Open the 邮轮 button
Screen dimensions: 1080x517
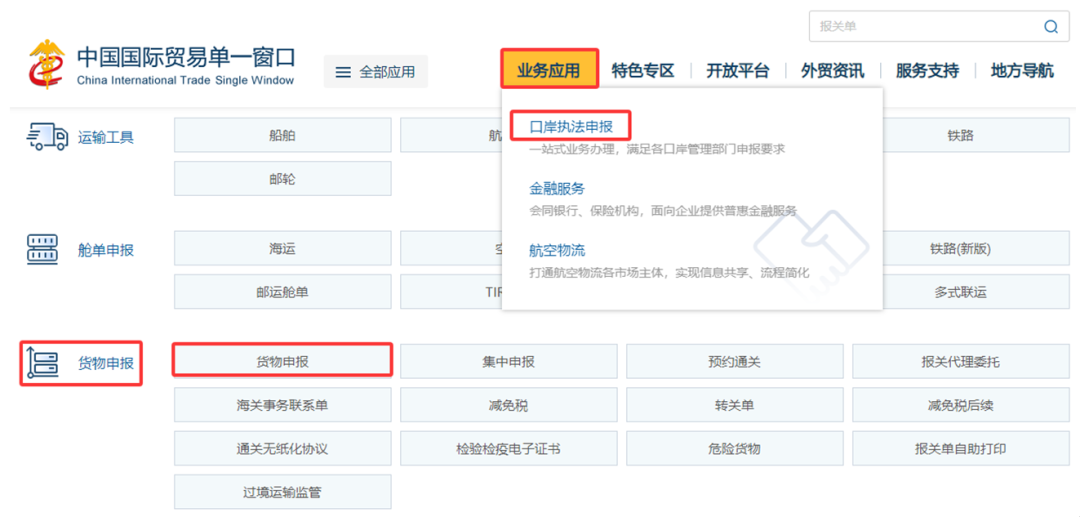(x=282, y=178)
